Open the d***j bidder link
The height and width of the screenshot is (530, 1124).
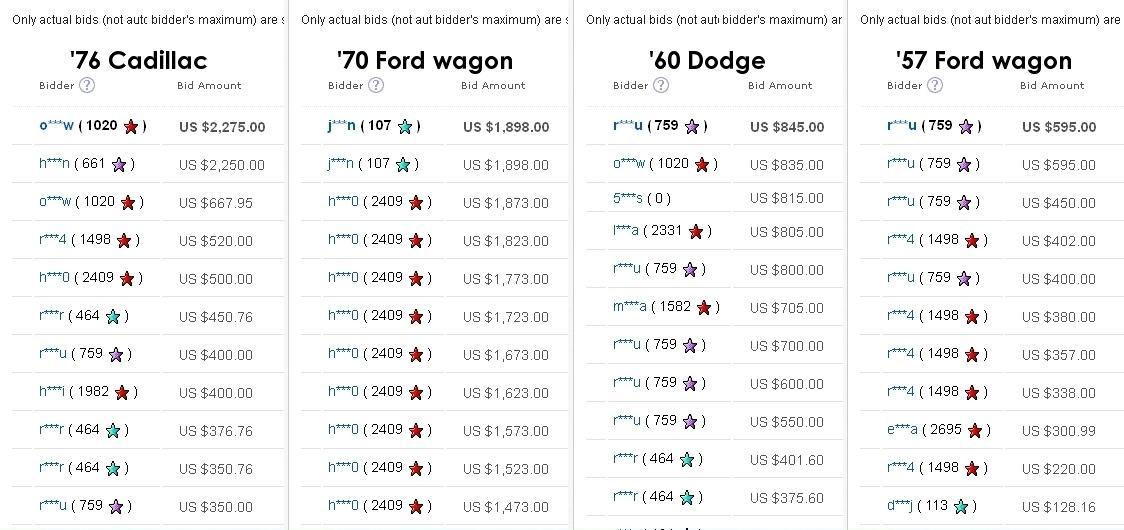pos(900,506)
